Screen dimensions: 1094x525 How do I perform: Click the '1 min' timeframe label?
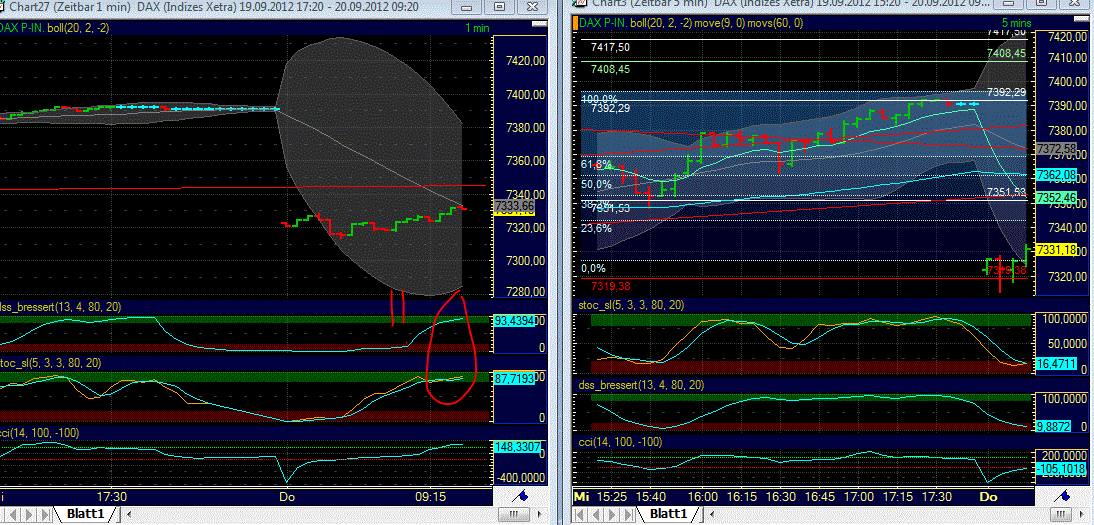pyautogui.click(x=477, y=28)
